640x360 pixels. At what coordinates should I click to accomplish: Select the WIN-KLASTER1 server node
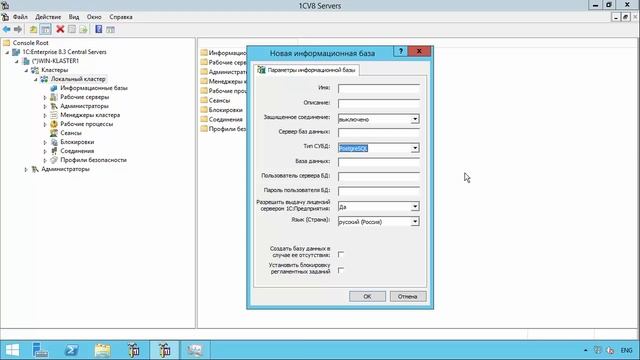point(55,61)
